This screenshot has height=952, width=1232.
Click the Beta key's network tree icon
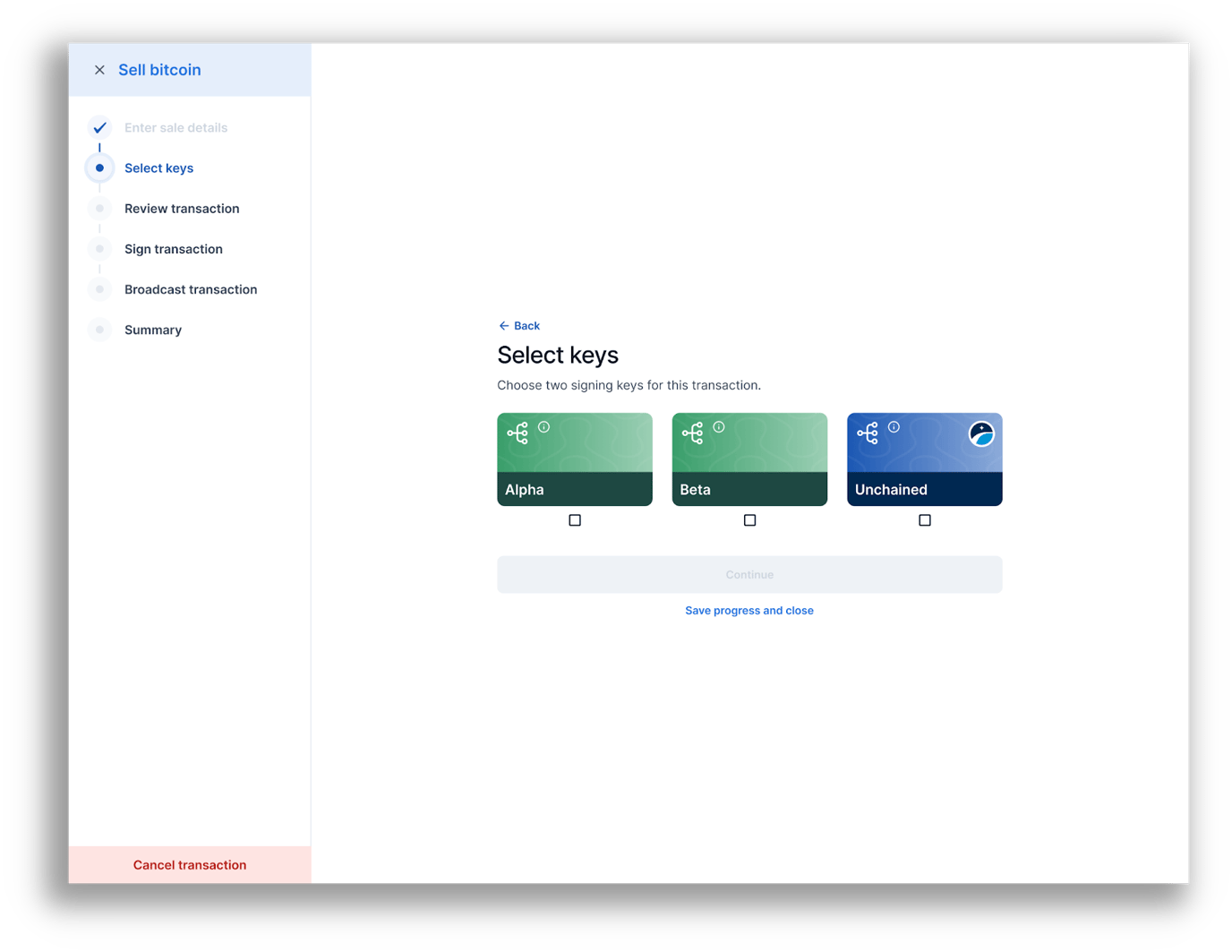coord(692,433)
